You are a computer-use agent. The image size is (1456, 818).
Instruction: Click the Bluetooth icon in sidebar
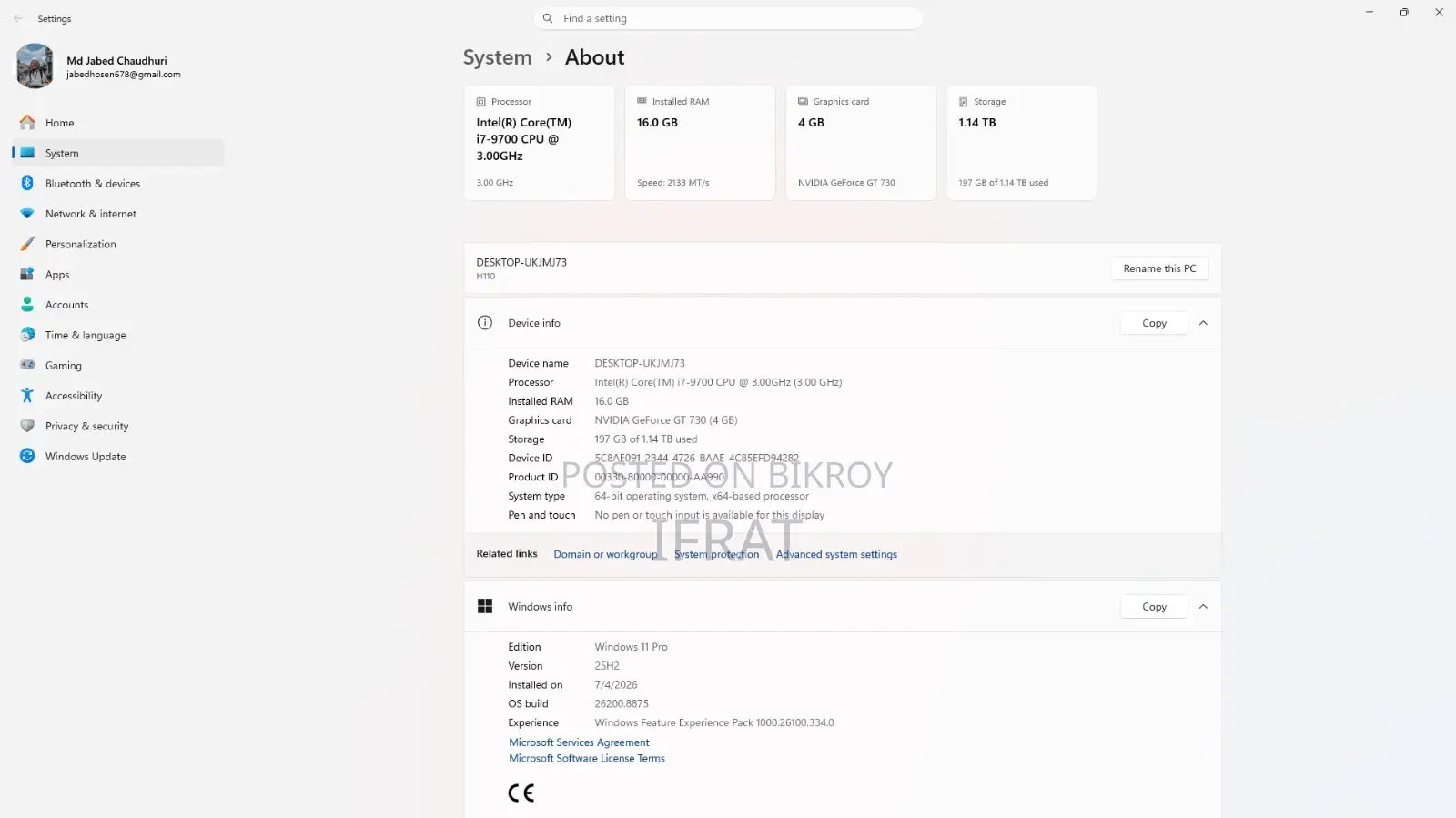click(x=27, y=183)
